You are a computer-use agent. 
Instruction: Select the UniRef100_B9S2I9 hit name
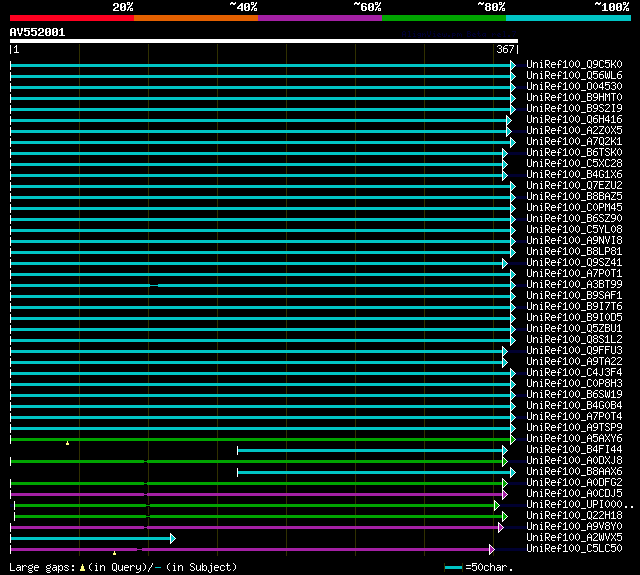(574, 109)
